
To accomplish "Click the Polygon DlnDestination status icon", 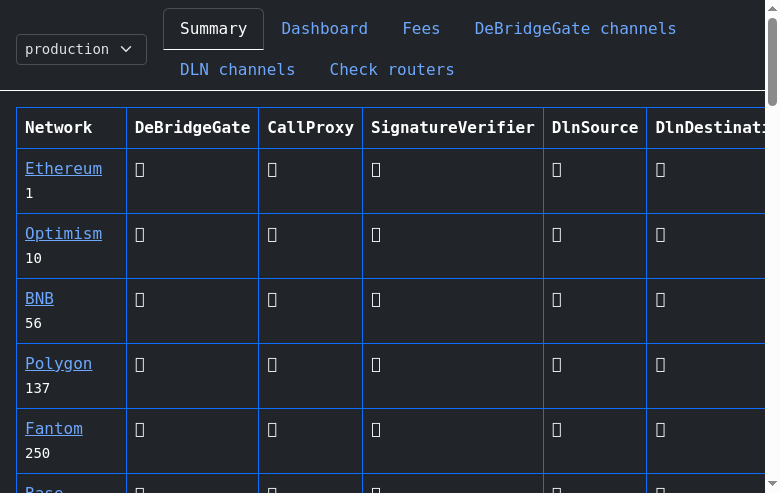I will (660, 365).
